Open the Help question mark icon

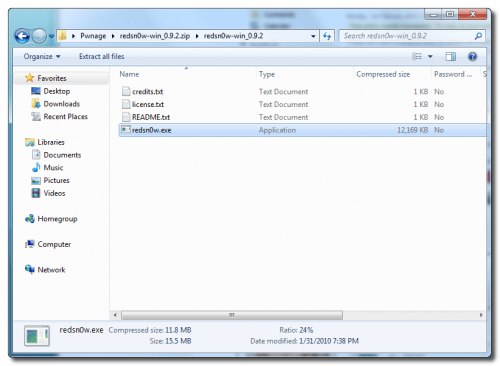pos(472,56)
